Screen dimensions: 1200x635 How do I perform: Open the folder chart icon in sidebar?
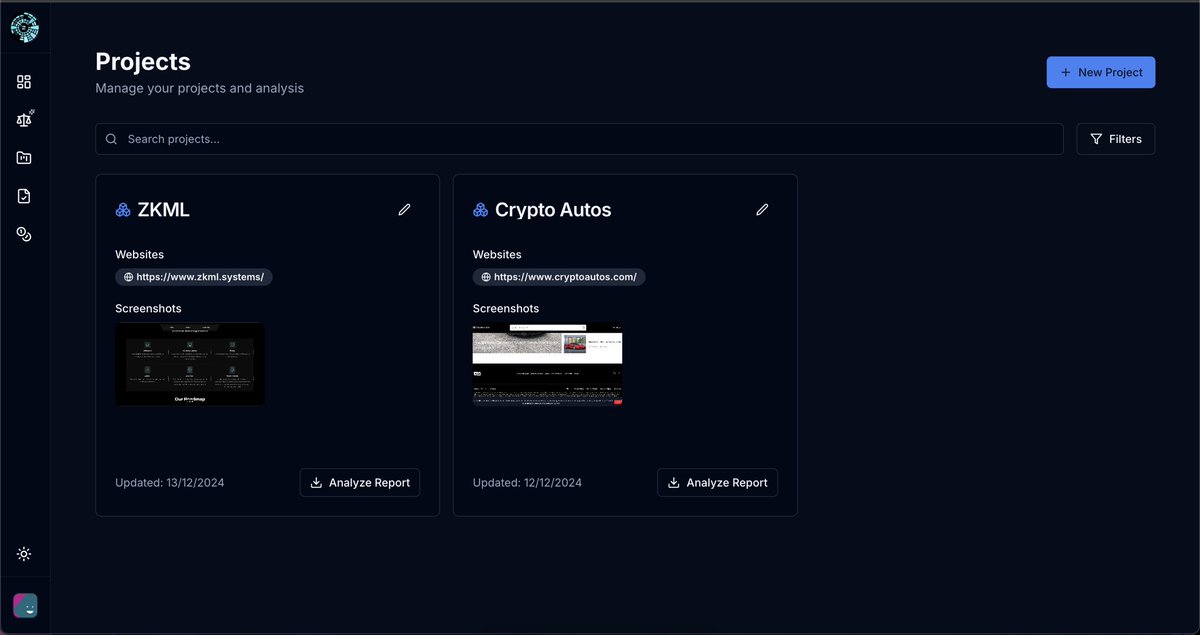[24, 158]
